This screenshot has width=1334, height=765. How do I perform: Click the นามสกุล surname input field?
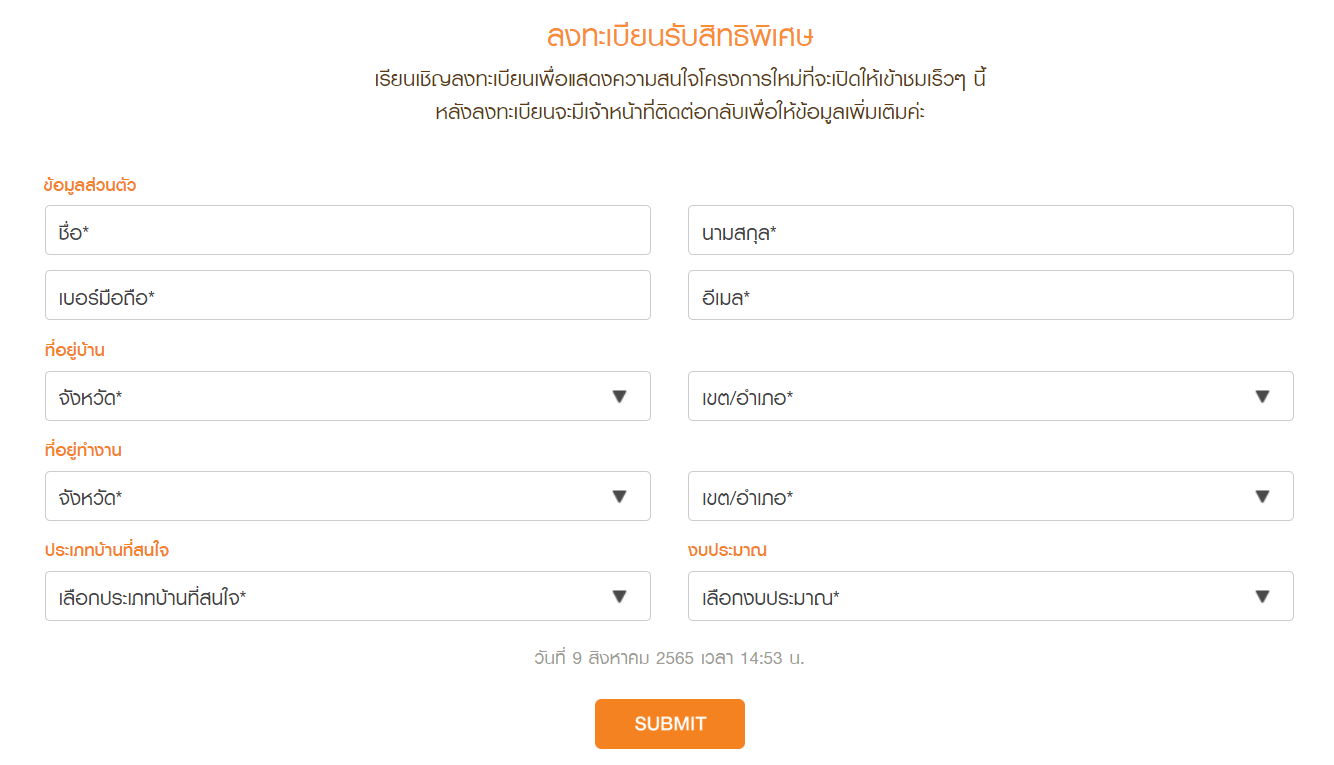tap(991, 230)
